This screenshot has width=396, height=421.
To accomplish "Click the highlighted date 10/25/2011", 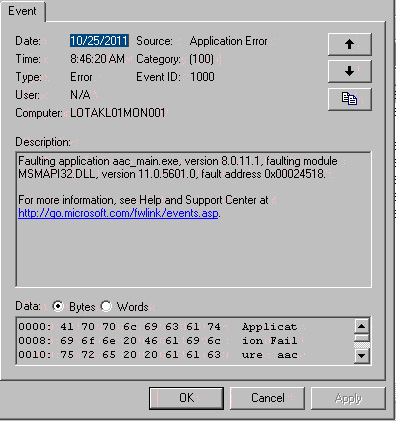I will click(99, 41).
